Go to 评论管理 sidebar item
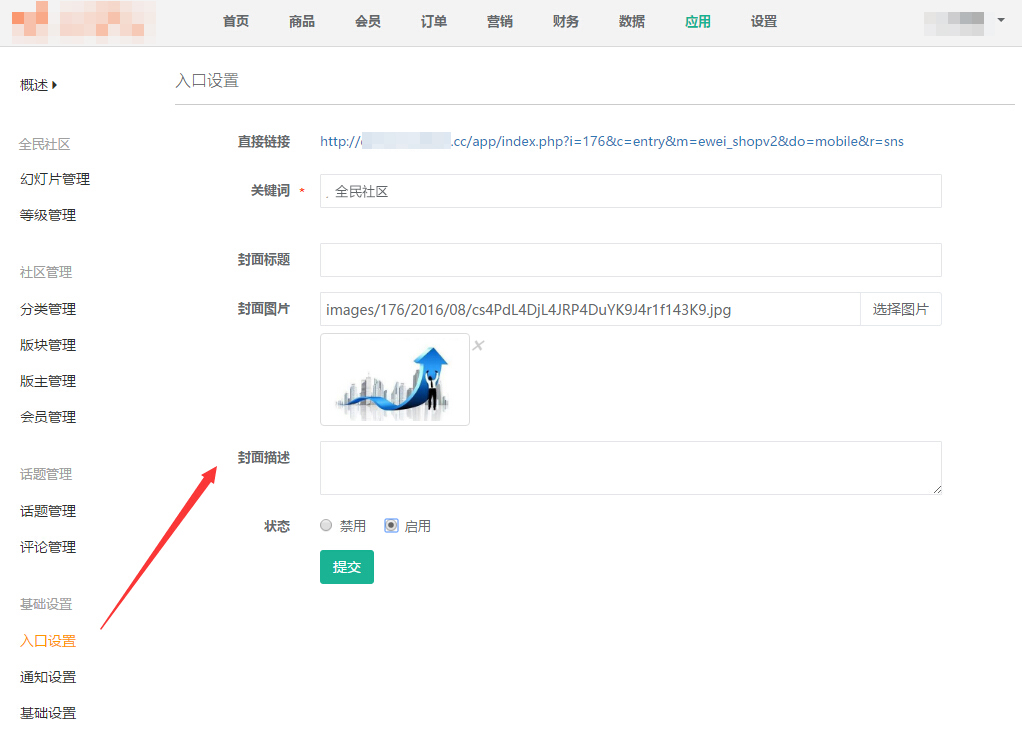Image resolution: width=1022 pixels, height=748 pixels. 48,548
